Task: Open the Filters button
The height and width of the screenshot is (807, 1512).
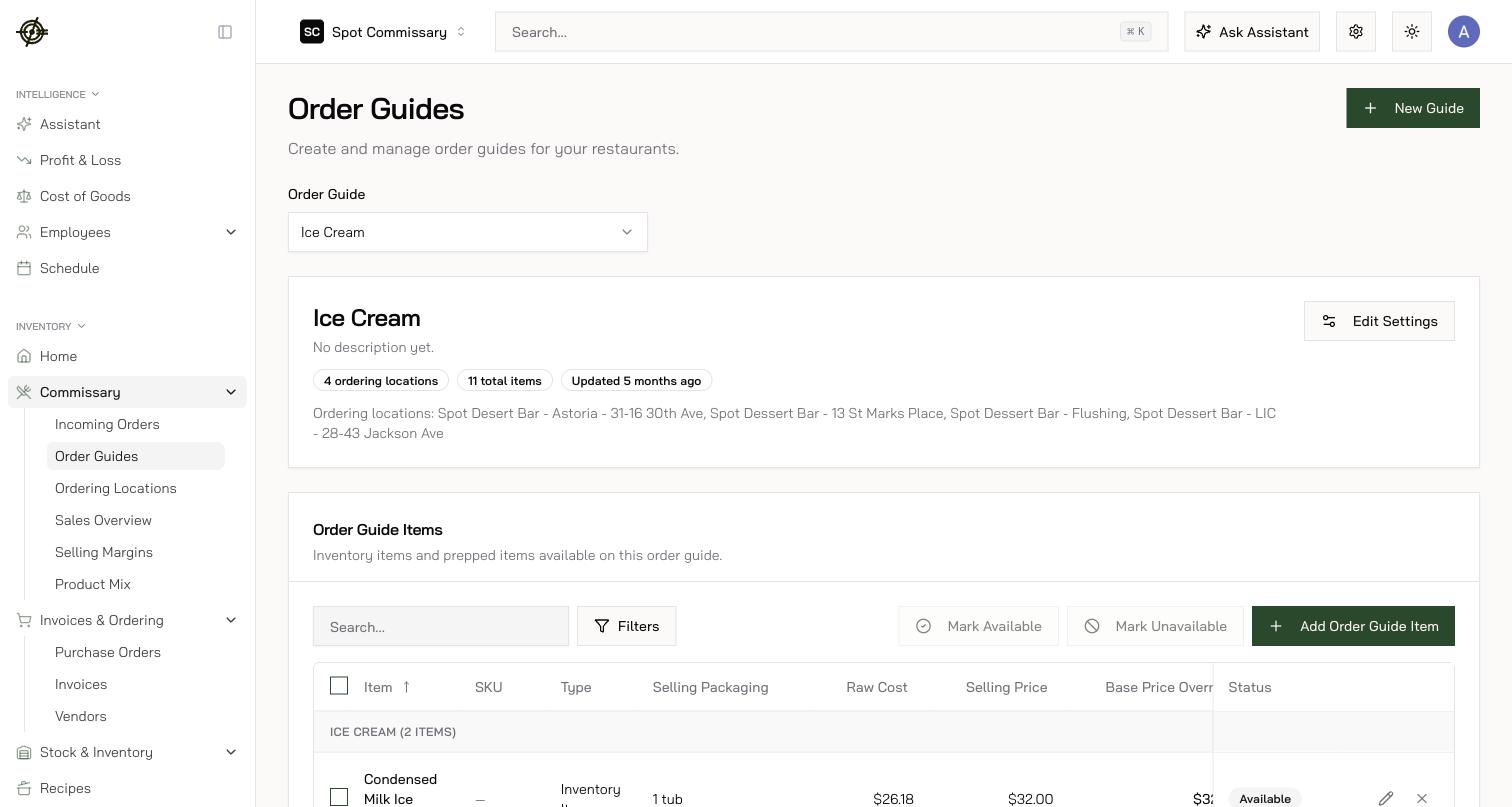Action: point(626,626)
